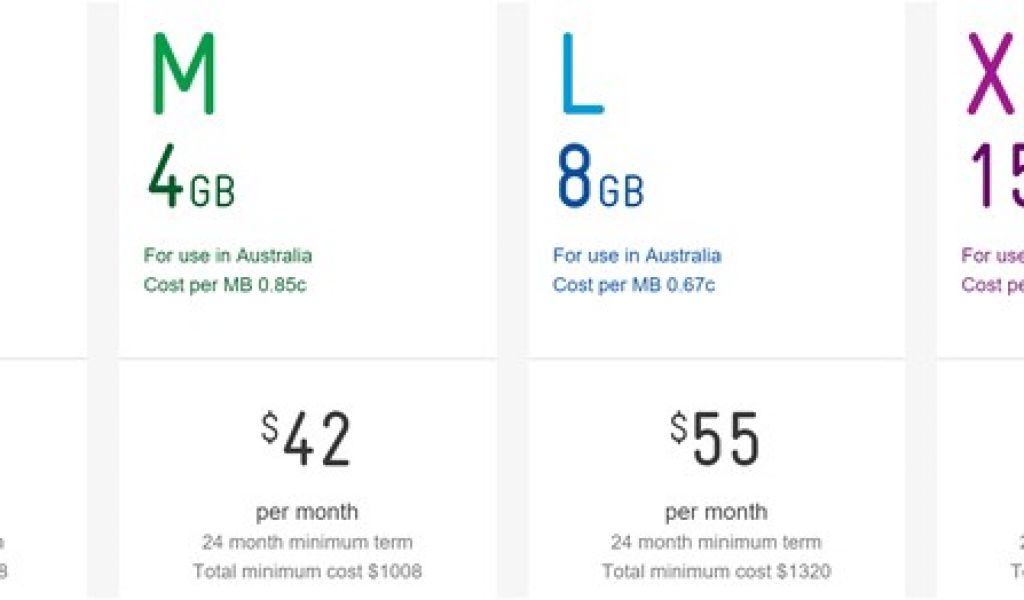Click blue 'For use in Australia' text
Image resolution: width=1024 pixels, height=600 pixels.
tap(637, 255)
